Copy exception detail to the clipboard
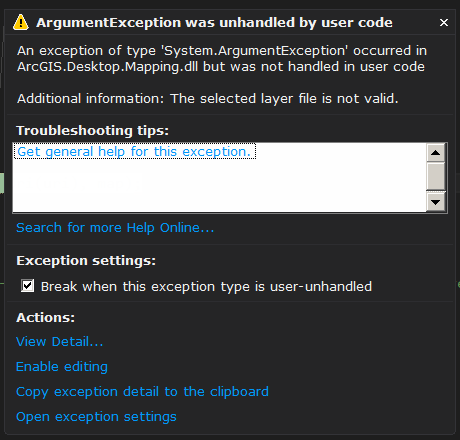Viewport: 460px width, 440px height. pyautogui.click(x=142, y=392)
